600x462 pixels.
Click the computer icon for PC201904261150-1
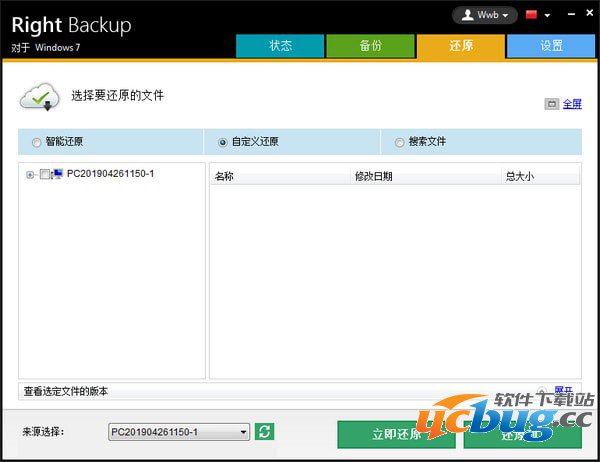[x=57, y=174]
